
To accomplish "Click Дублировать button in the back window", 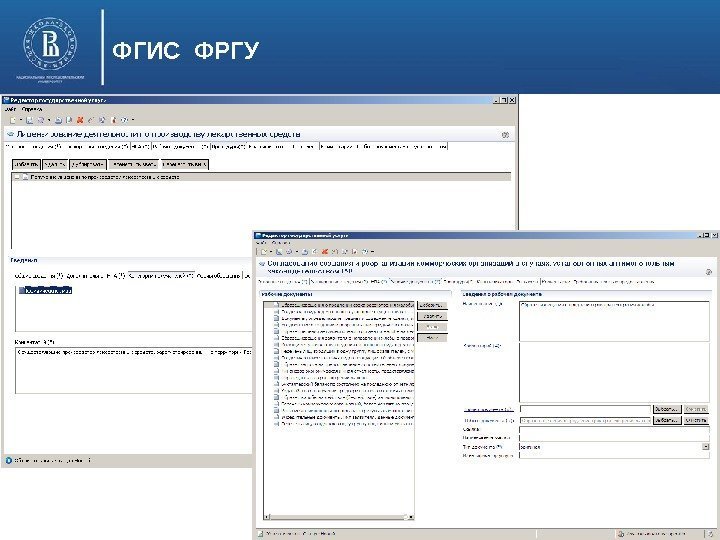I will point(88,164).
